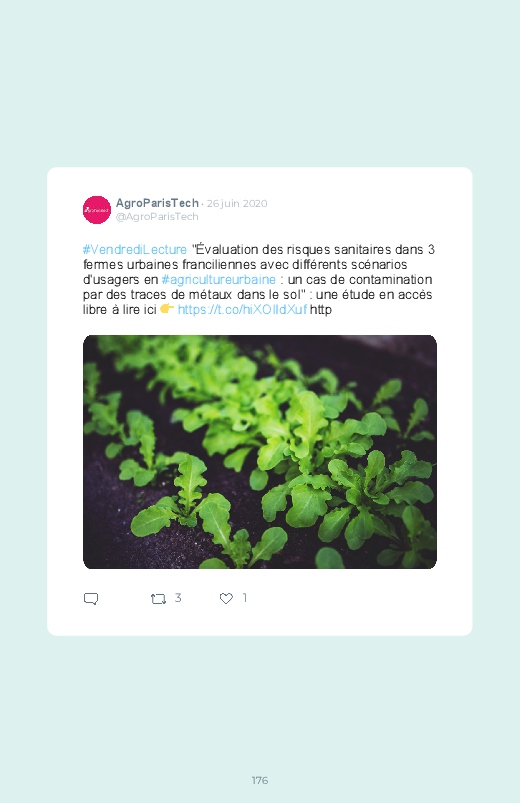Like the tweet with the heart icon
The height and width of the screenshot is (803, 520).
pos(226,598)
